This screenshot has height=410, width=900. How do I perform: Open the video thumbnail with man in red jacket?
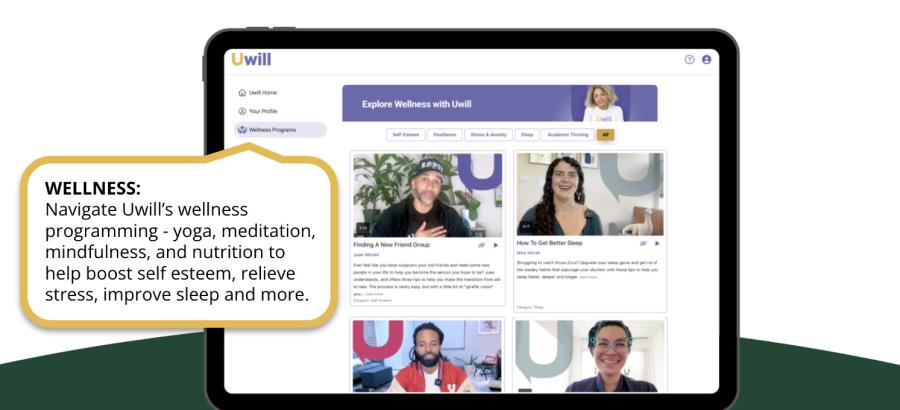427,356
